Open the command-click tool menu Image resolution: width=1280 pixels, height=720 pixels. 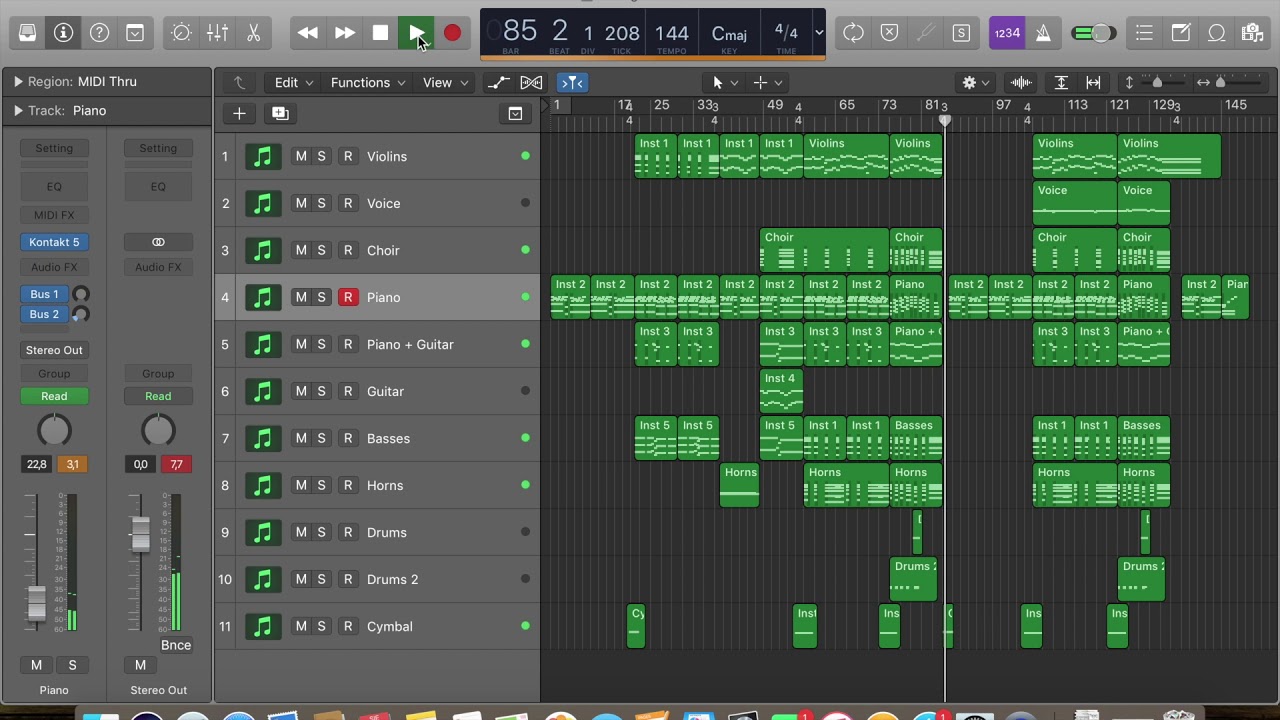coord(767,82)
